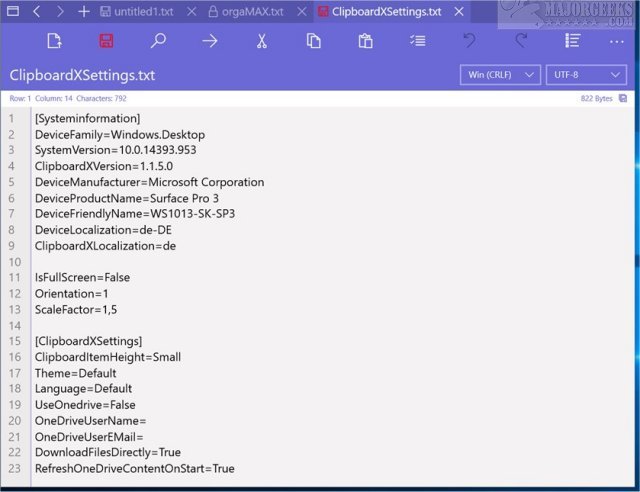640x492 pixels.
Task: Click the DownloadFilesDirectly=True line
Action: click(x=108, y=452)
